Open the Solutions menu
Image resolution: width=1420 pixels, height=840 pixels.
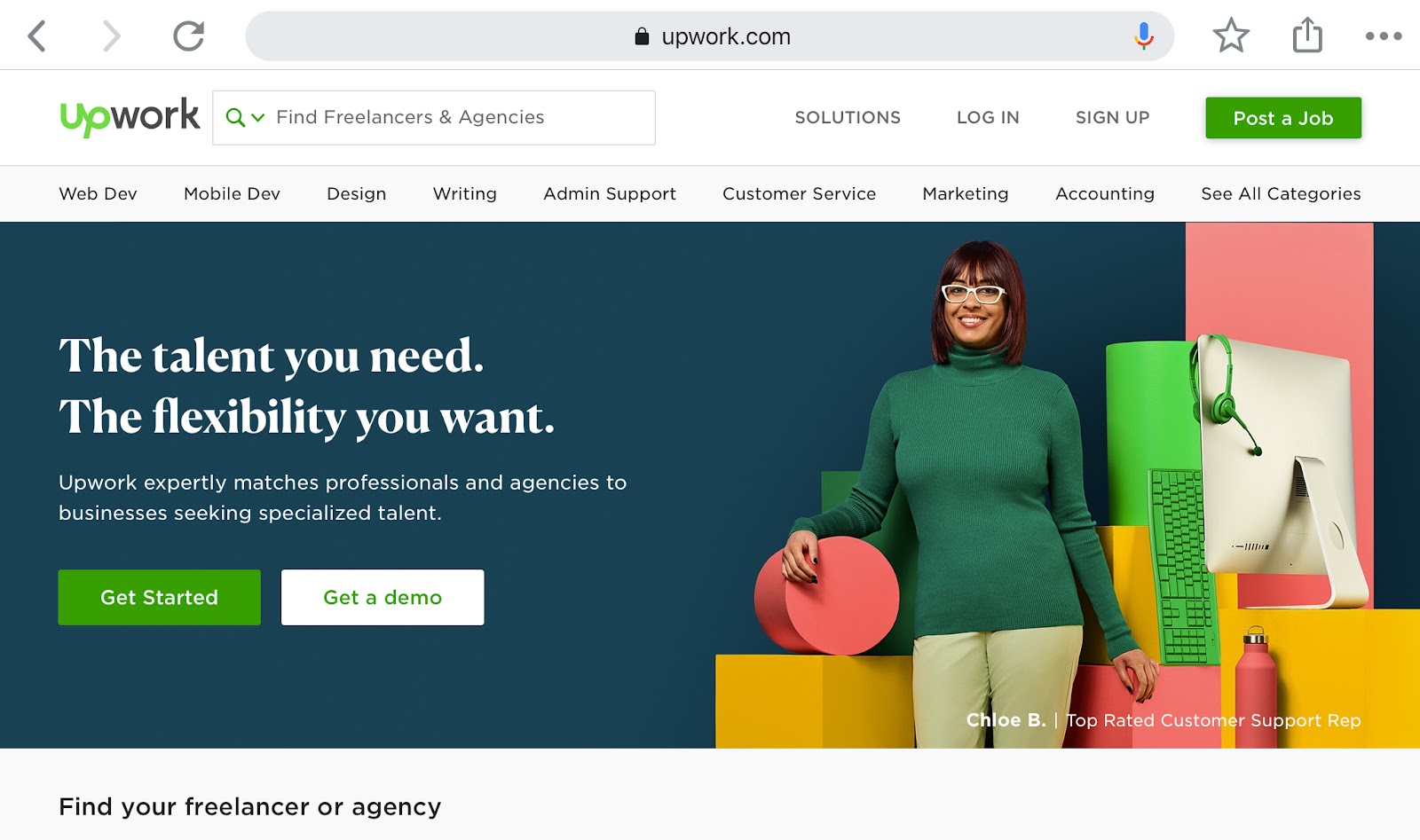[x=848, y=117]
